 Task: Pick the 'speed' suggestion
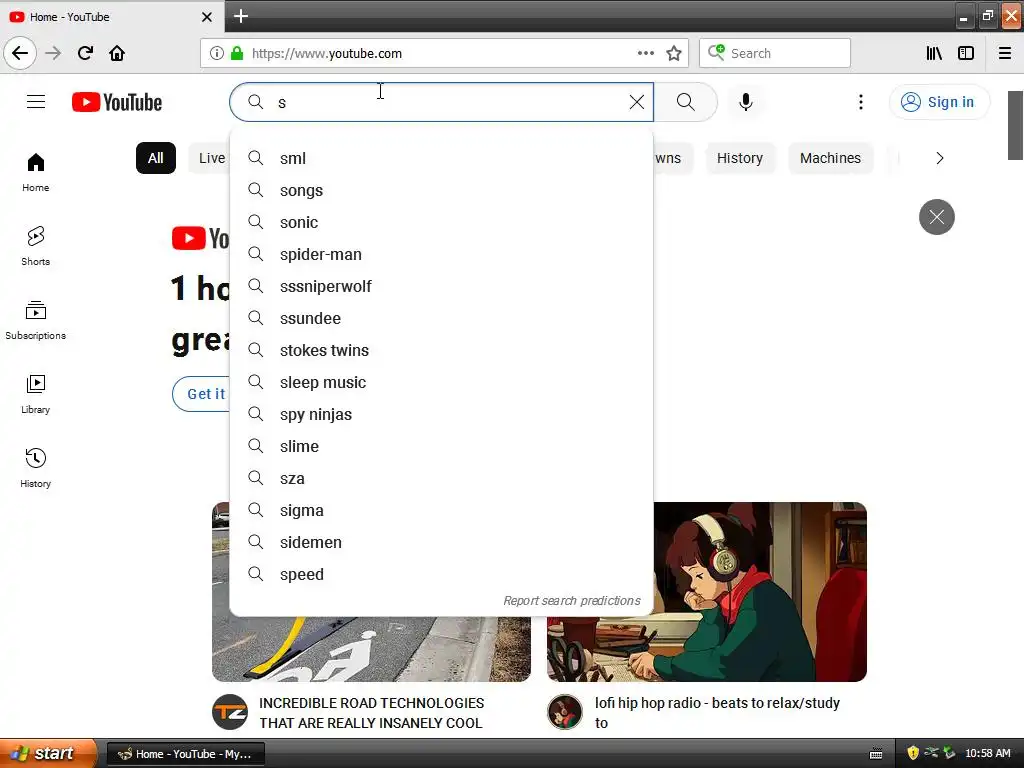pyautogui.click(x=441, y=574)
